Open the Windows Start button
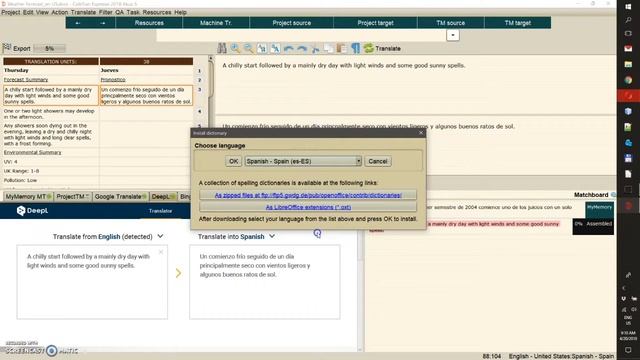640x360 pixels. (x=628, y=6)
